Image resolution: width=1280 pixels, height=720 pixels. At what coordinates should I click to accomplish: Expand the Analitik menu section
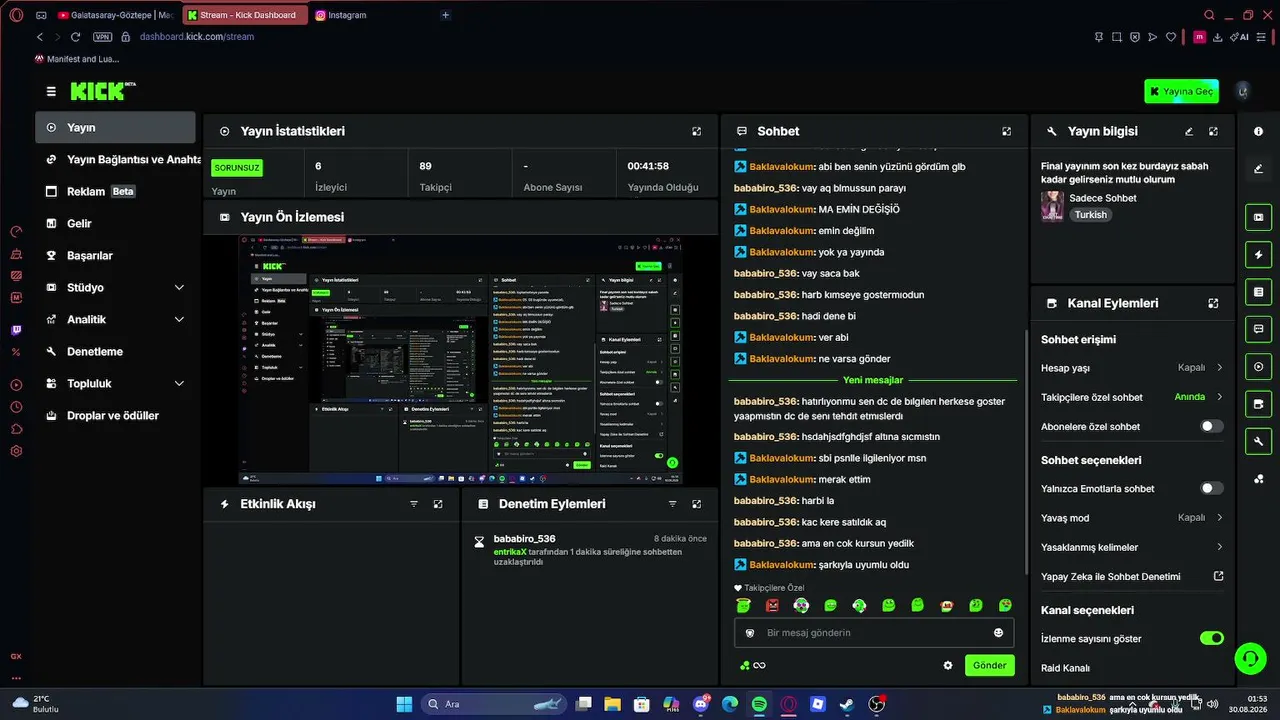pyautogui.click(x=116, y=319)
